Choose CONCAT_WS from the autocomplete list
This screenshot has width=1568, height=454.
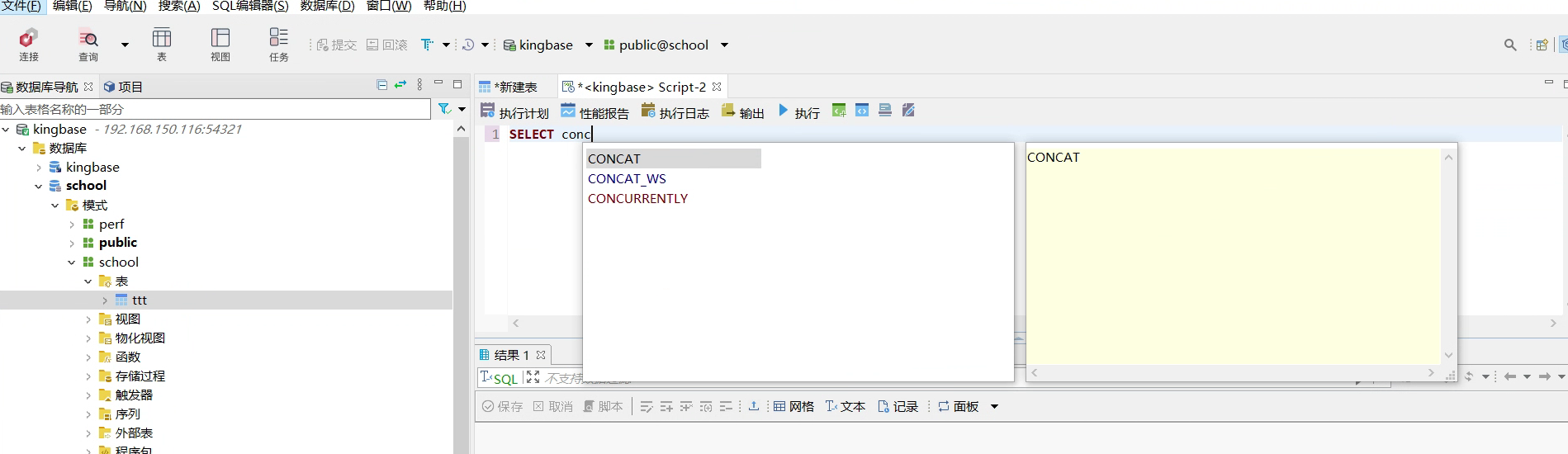click(x=627, y=179)
